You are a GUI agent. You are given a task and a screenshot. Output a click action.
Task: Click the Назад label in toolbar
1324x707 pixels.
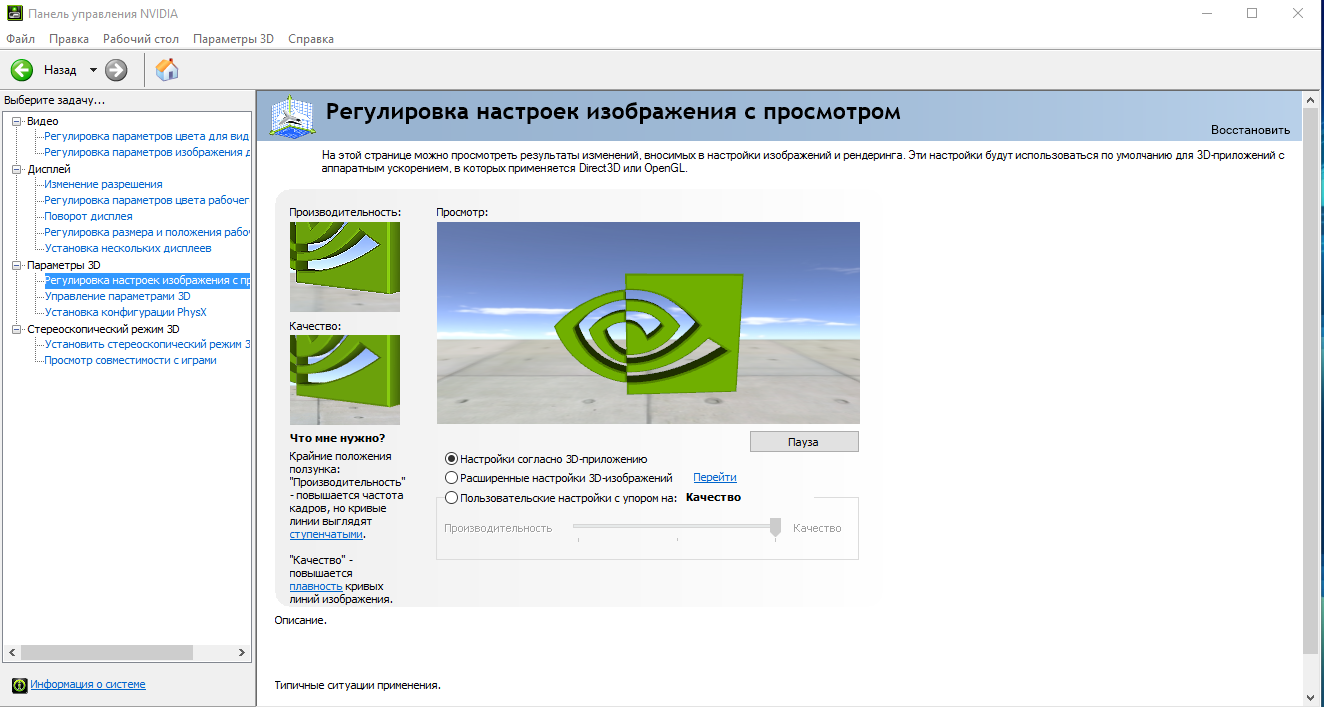(60, 70)
